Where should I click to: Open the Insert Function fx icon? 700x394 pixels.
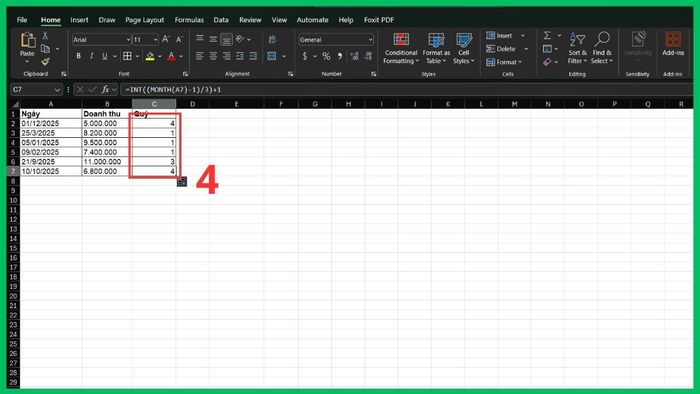(x=105, y=90)
